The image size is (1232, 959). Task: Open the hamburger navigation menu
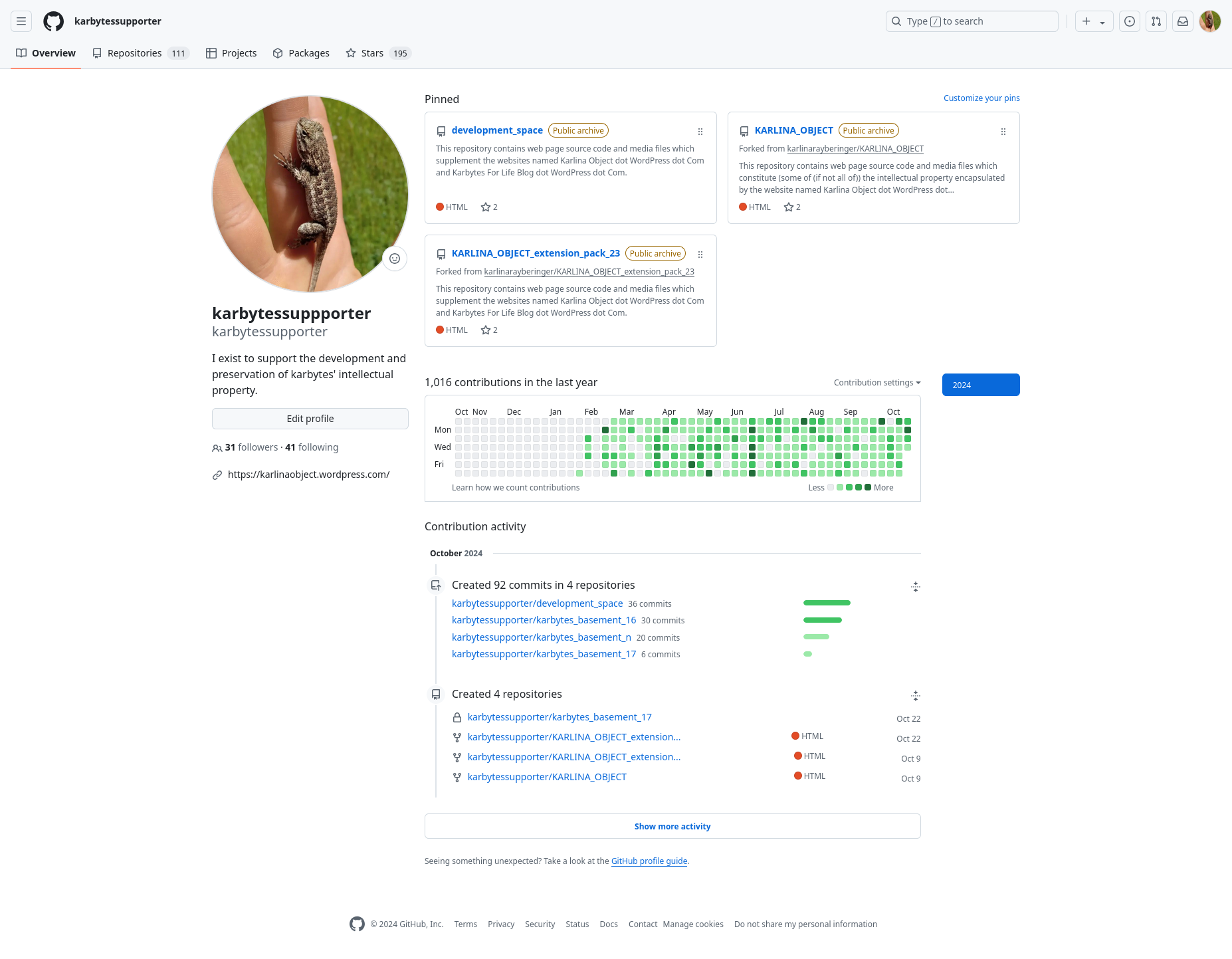[x=21, y=21]
